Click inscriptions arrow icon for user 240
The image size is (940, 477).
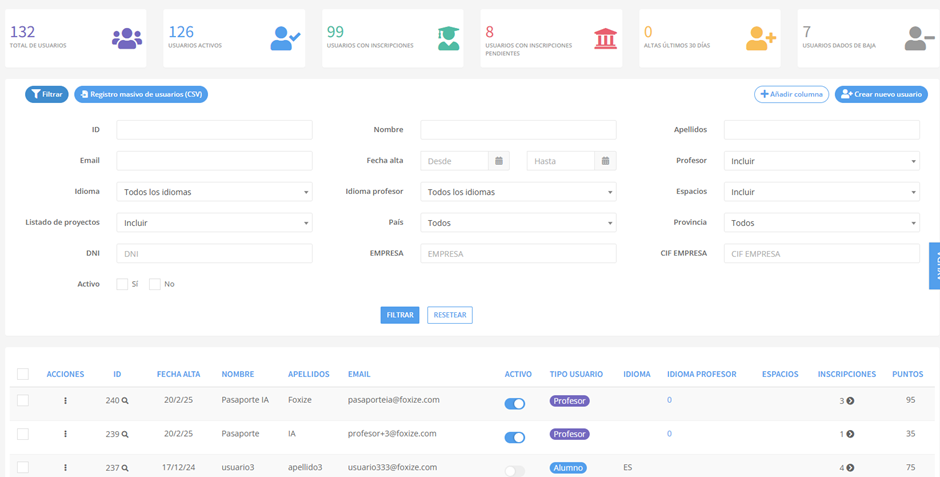[x=850, y=401]
